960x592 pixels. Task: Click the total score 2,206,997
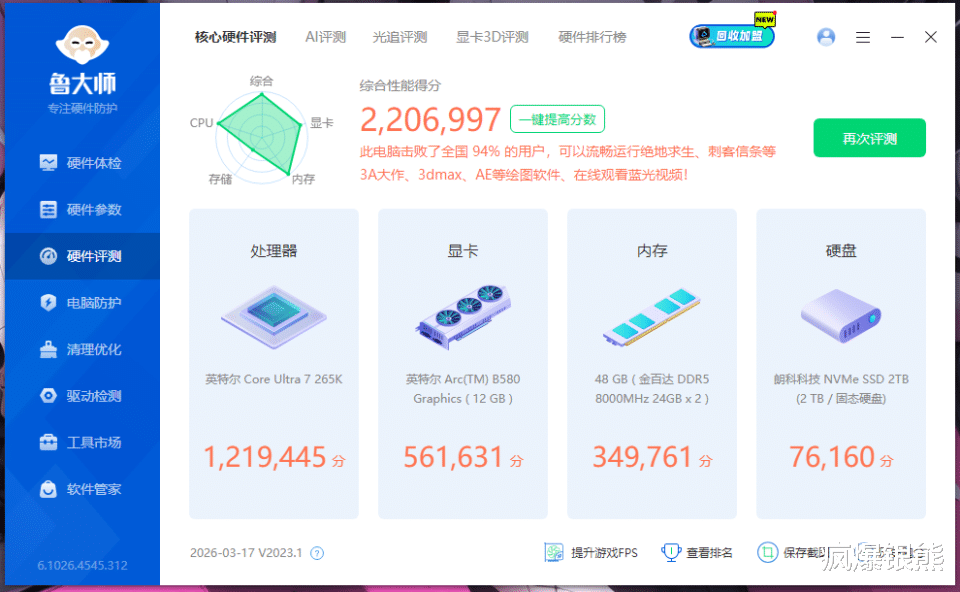pyautogui.click(x=430, y=119)
